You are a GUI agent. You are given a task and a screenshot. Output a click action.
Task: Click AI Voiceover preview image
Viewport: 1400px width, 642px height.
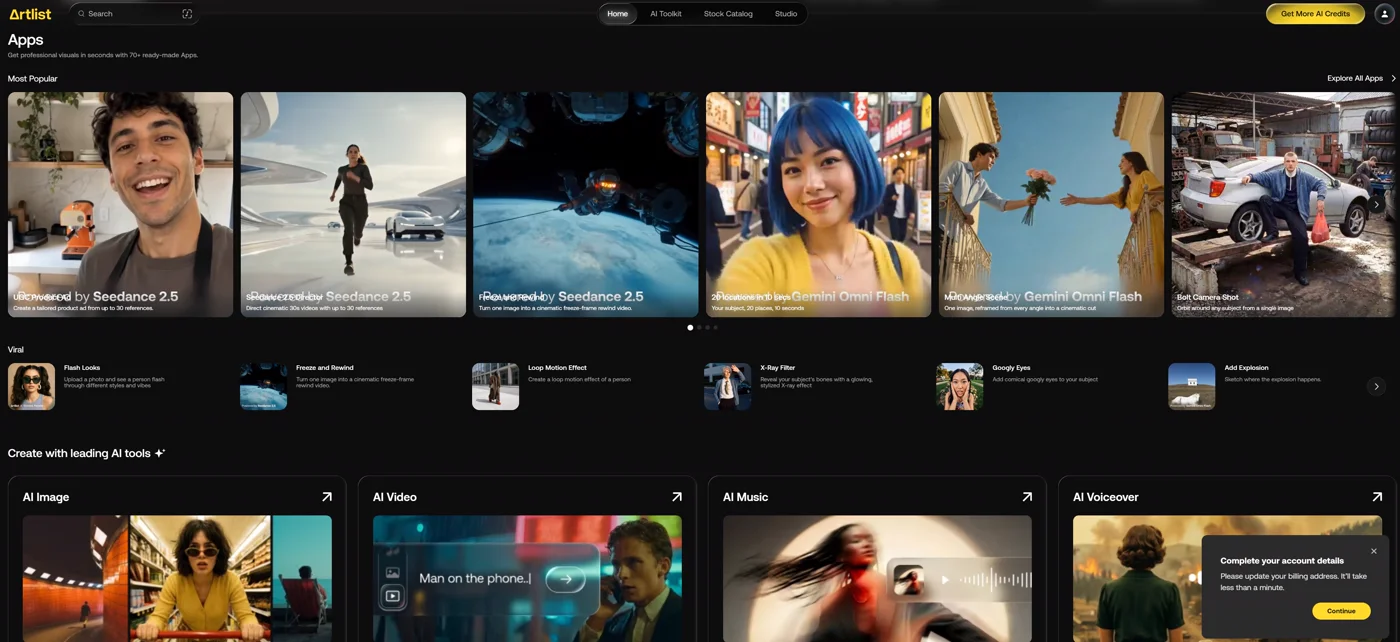coord(1227,578)
